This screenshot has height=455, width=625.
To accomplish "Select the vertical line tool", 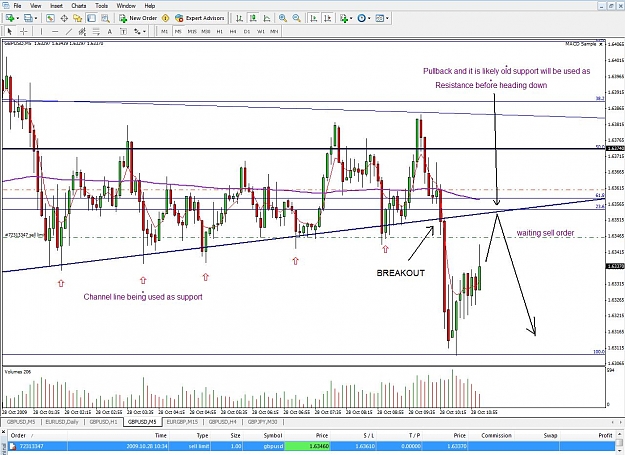I will [x=41, y=31].
